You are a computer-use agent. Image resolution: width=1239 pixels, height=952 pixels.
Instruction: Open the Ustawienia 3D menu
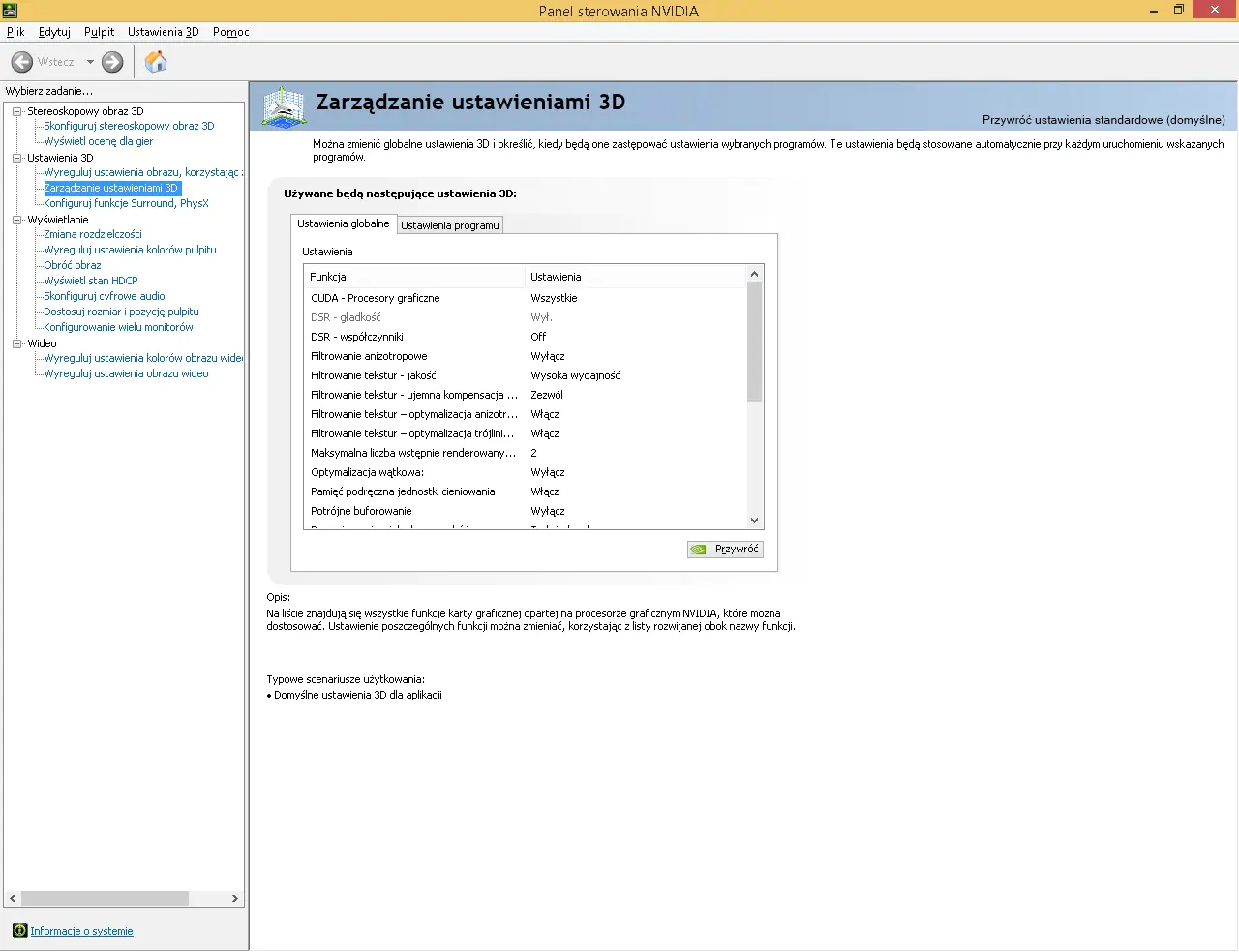click(x=163, y=32)
